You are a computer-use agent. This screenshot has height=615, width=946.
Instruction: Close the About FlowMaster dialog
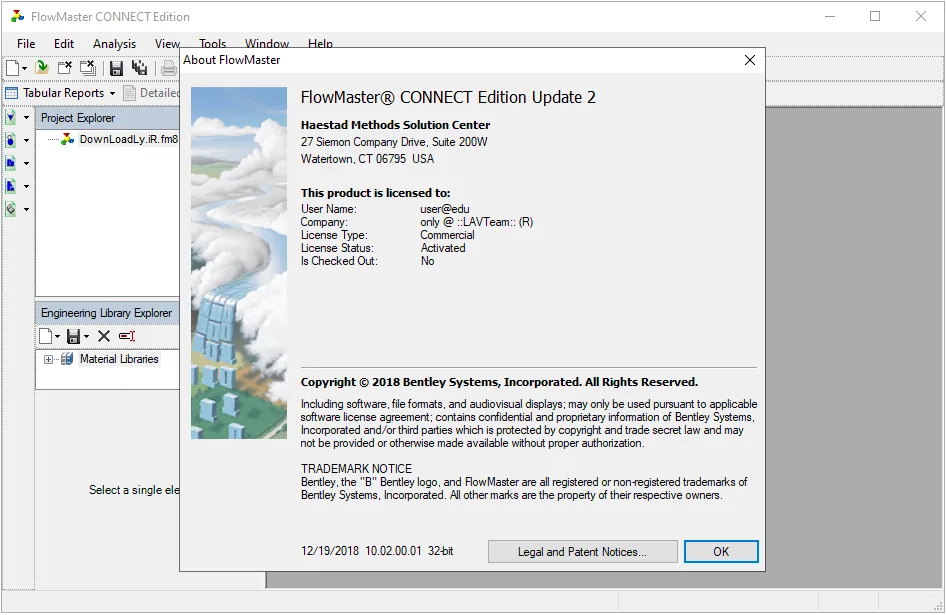(x=750, y=60)
